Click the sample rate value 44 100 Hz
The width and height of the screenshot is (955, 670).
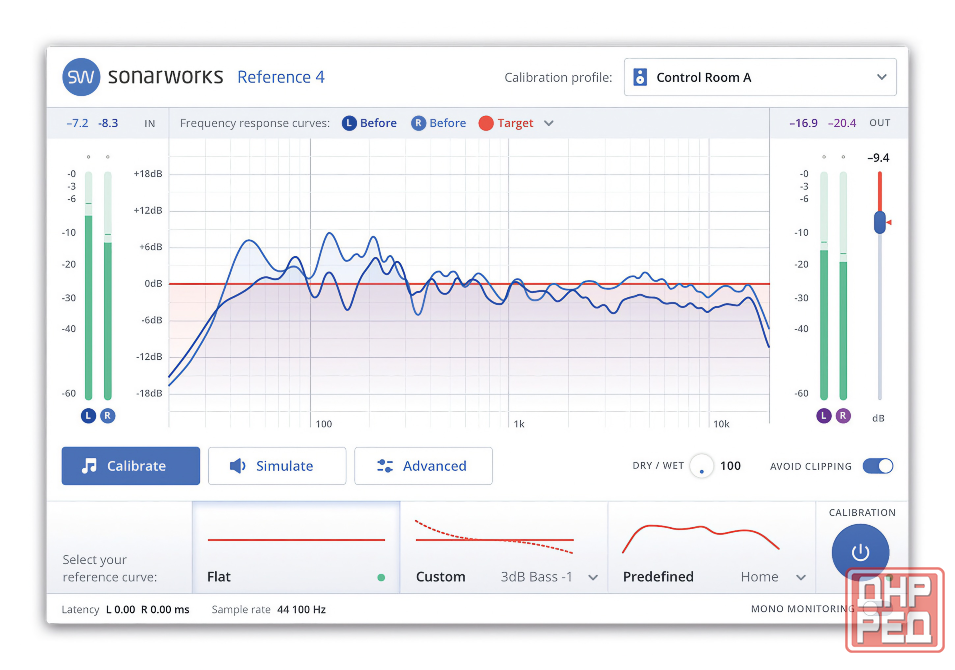click(301, 610)
